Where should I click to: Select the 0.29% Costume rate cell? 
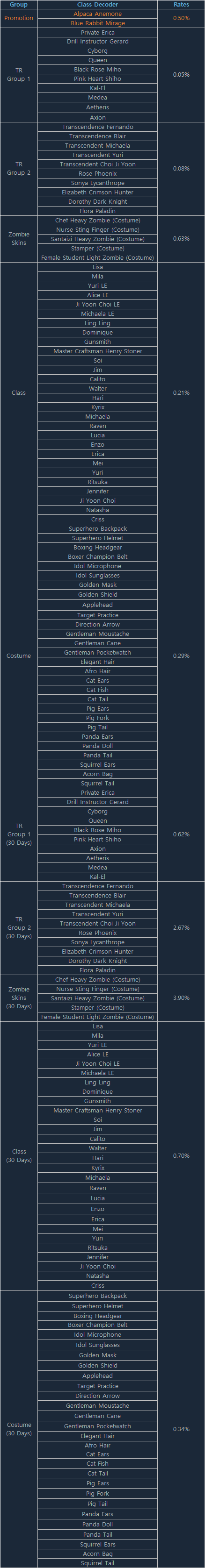[181, 656]
